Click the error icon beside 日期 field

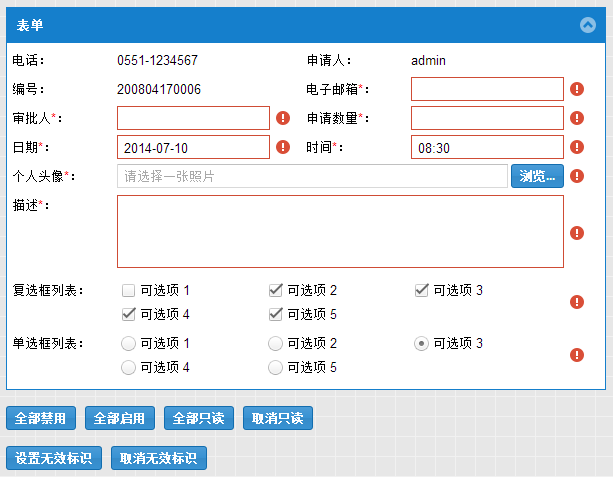[283, 147]
